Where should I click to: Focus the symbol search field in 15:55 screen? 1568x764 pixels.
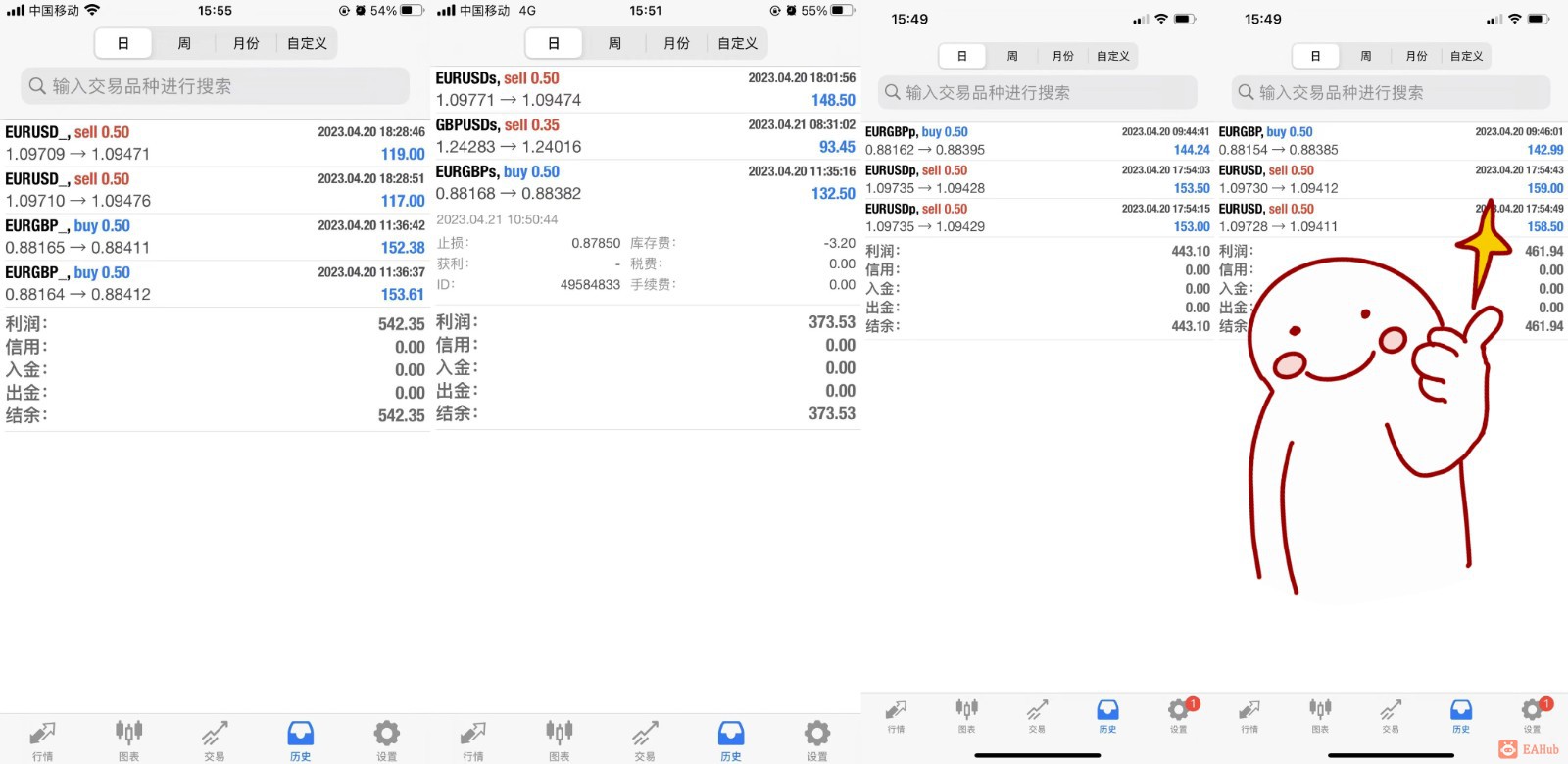pyautogui.click(x=215, y=86)
